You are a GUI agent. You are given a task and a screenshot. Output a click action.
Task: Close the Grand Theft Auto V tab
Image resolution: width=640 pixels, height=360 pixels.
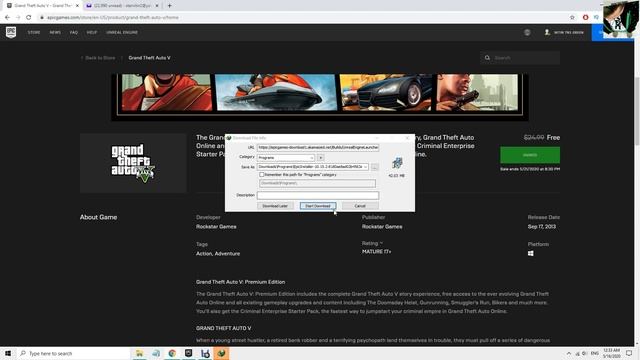tap(77, 6)
